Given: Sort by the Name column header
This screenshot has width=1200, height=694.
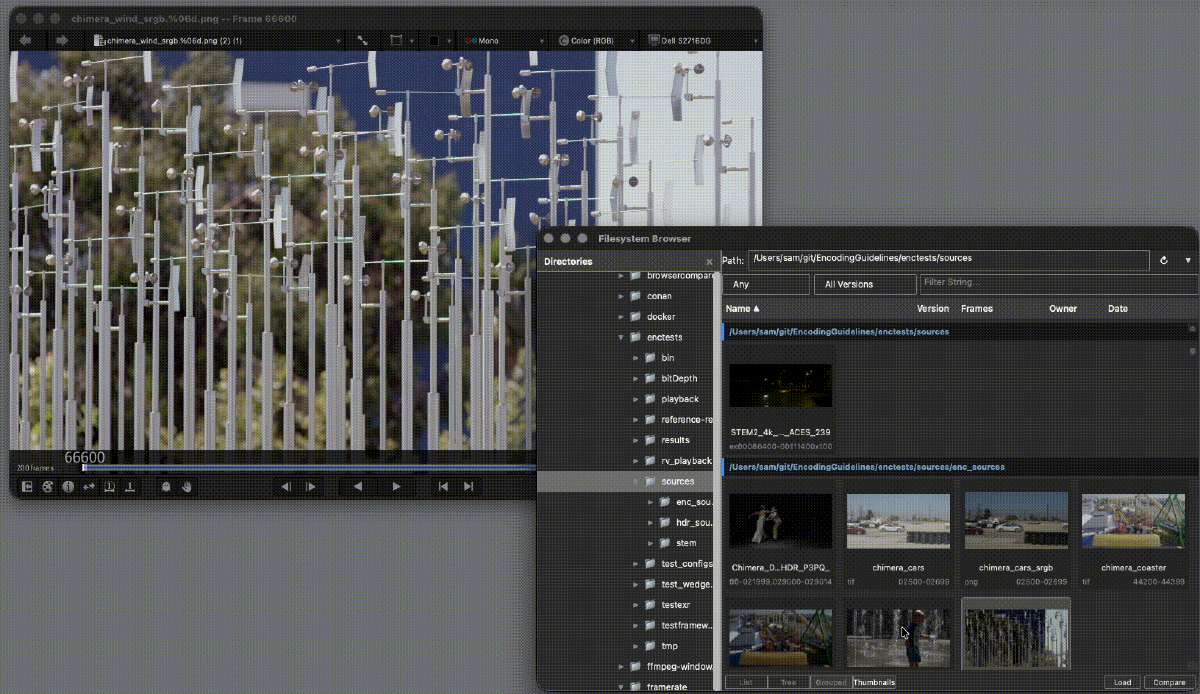Looking at the screenshot, I should coord(742,309).
